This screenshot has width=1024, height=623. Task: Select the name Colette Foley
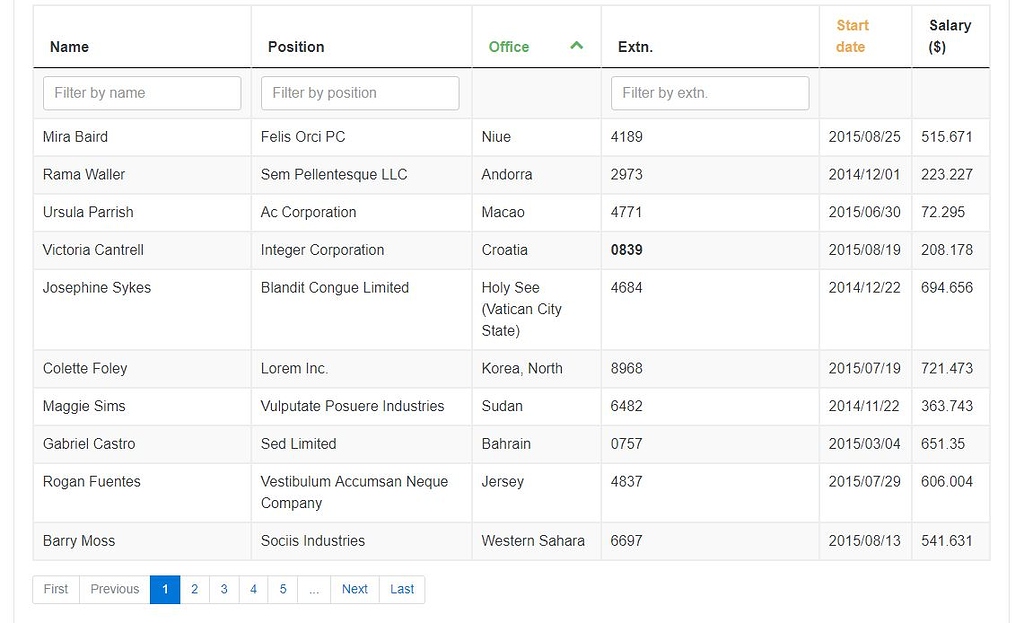click(85, 368)
